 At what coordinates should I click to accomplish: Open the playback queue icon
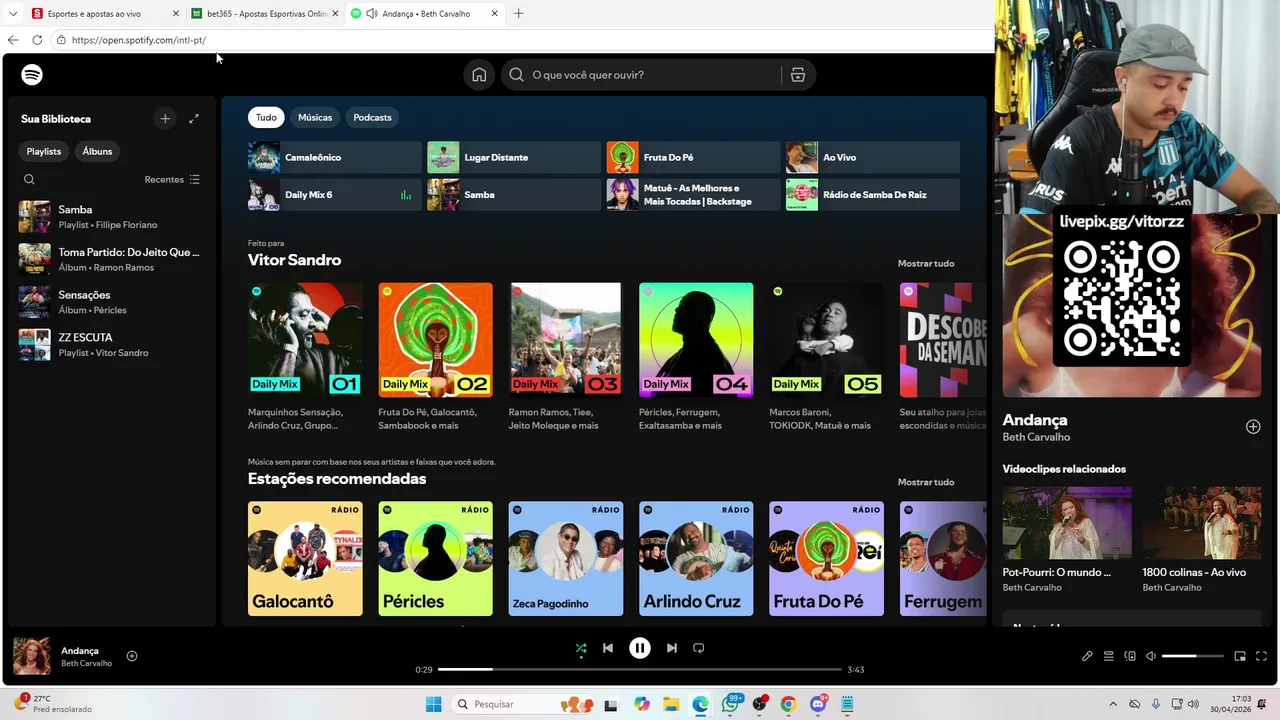1108,656
